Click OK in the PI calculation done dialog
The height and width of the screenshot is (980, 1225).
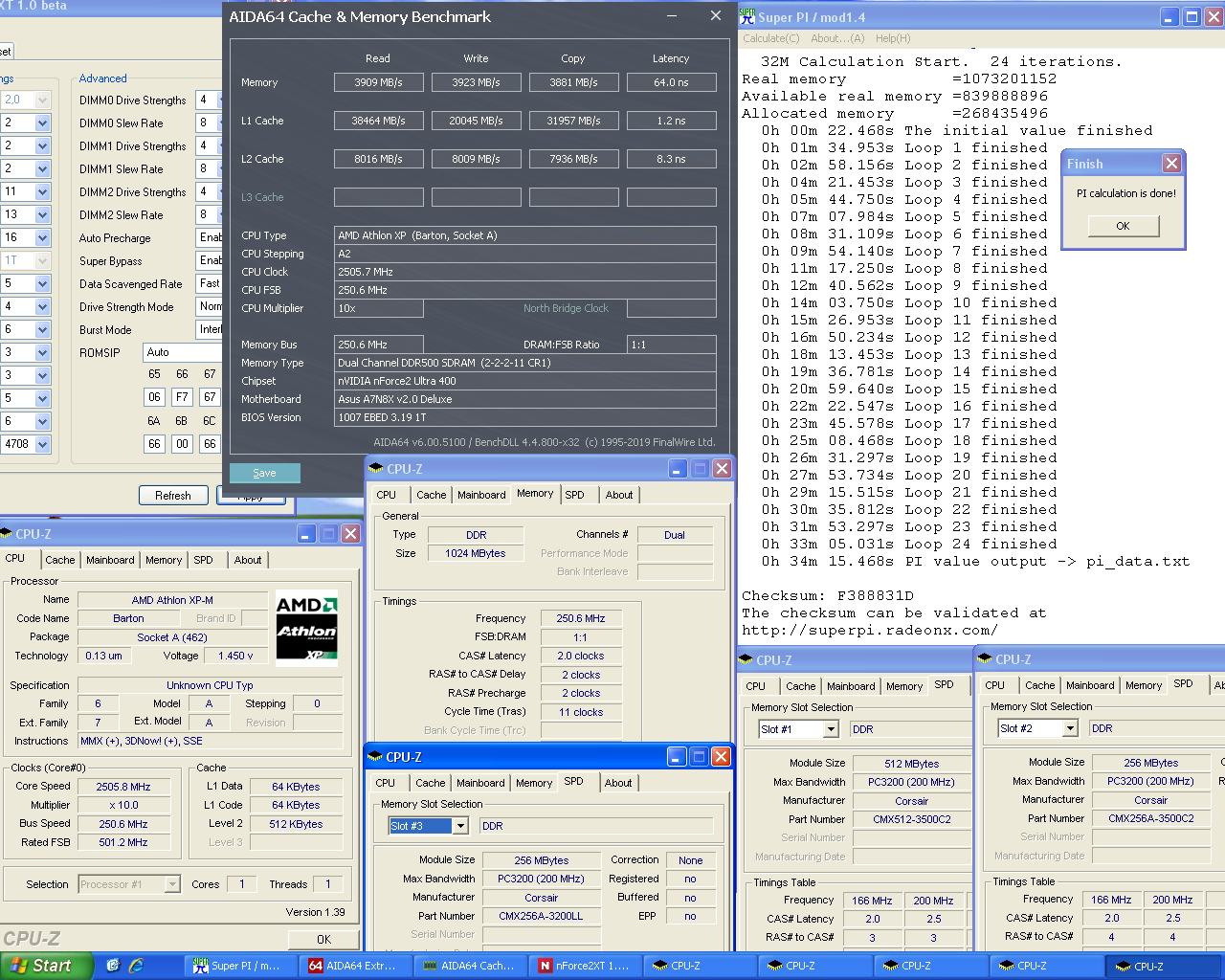click(x=1123, y=226)
